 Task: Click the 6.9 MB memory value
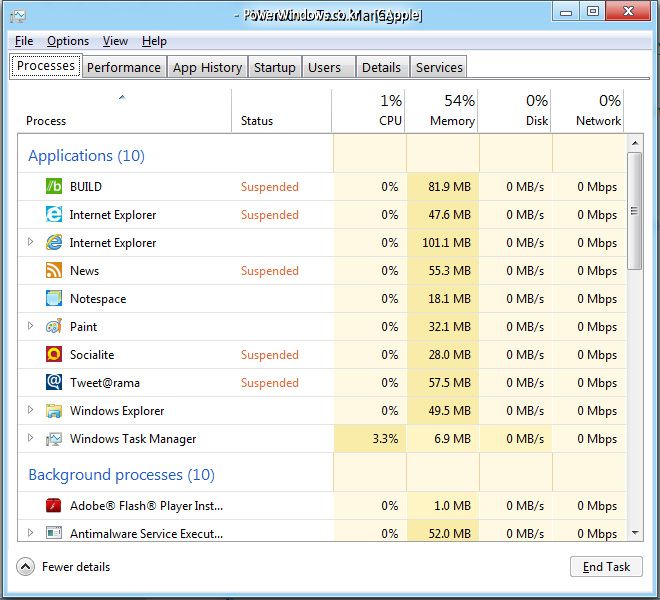tap(452, 439)
